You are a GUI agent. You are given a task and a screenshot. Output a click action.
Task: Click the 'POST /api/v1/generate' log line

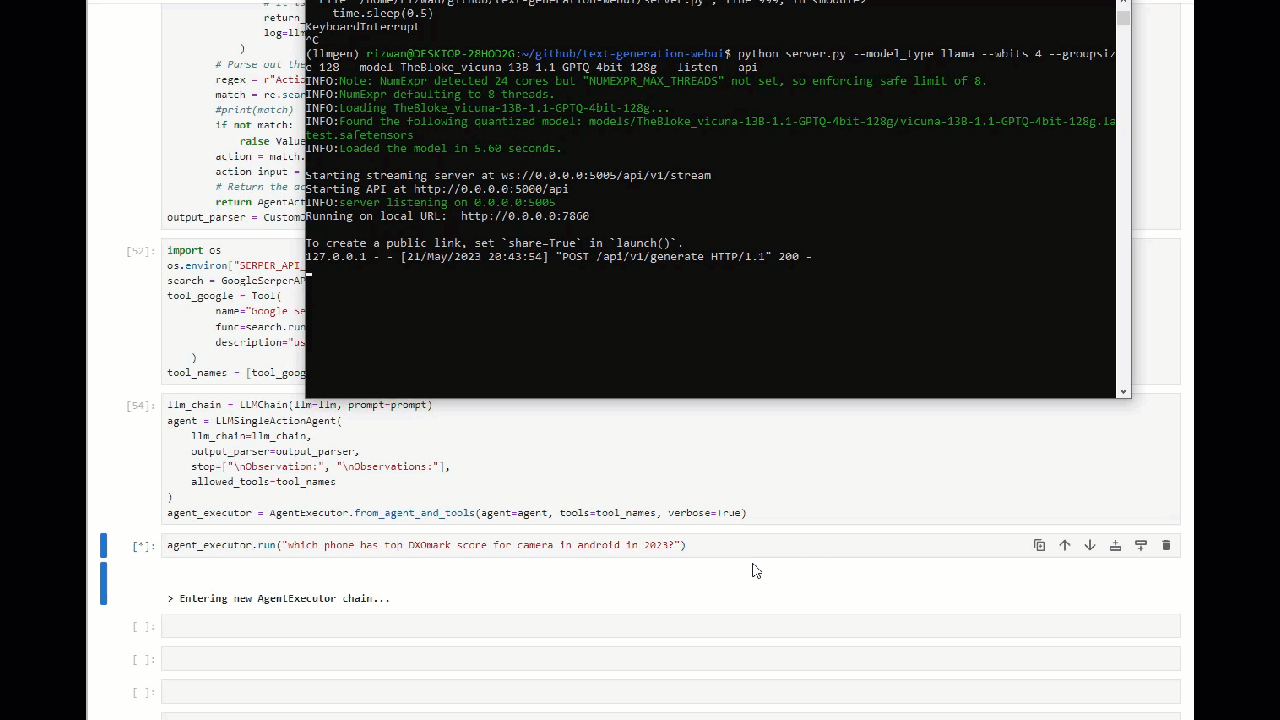pyautogui.click(x=558, y=257)
